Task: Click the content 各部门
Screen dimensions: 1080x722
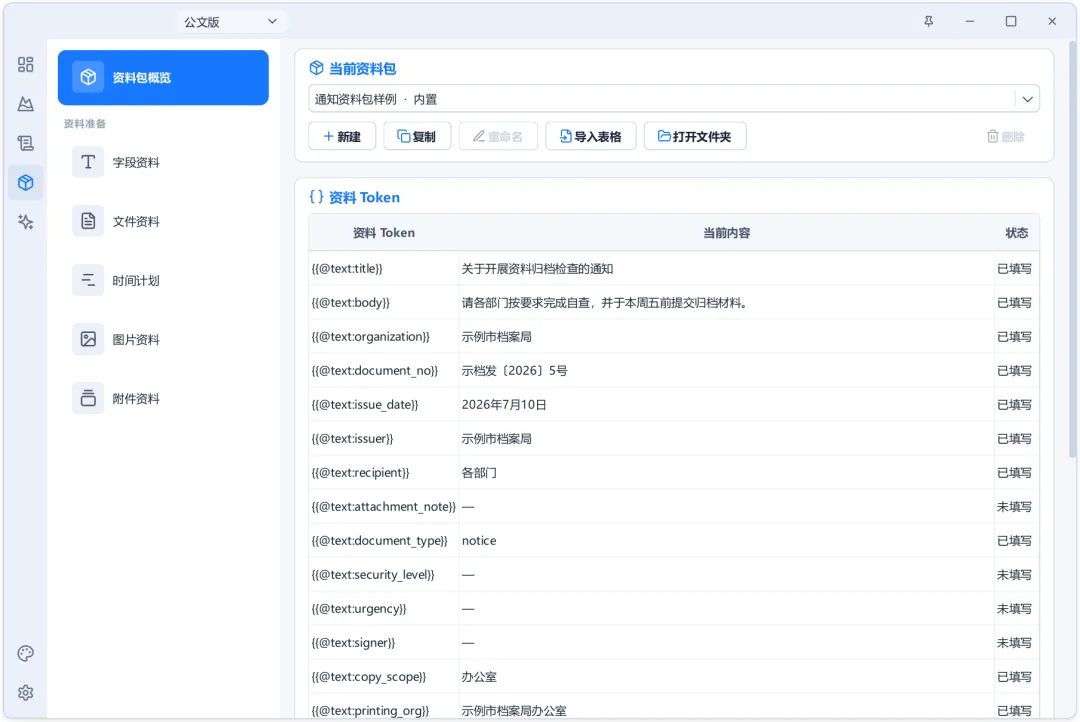Action: point(479,473)
